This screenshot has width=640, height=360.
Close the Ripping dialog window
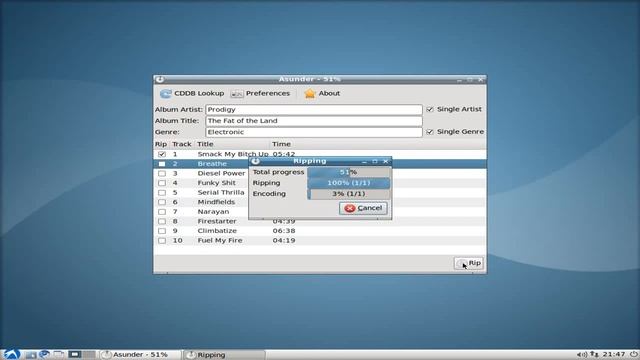pos(385,162)
